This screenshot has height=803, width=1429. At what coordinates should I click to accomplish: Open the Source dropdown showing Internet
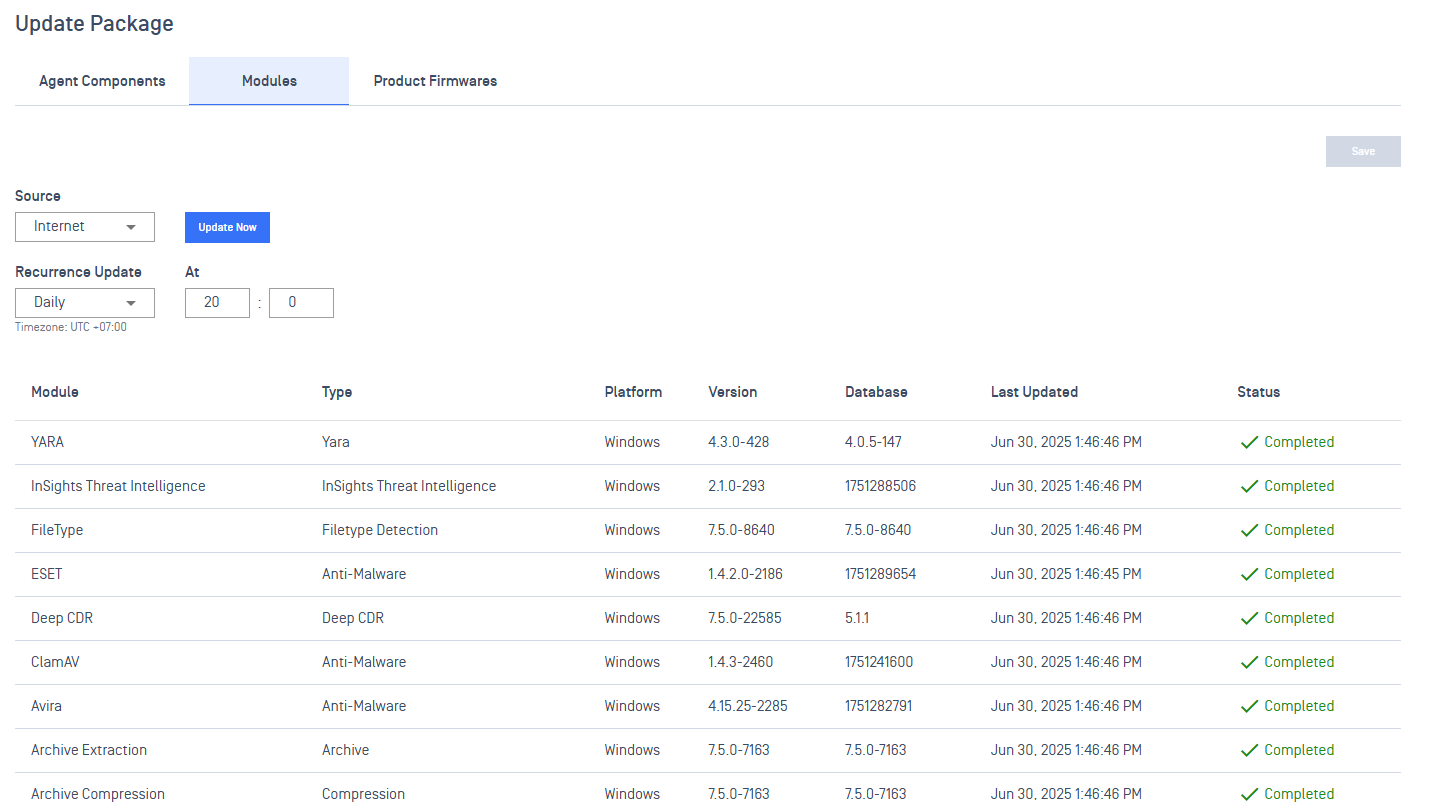85,227
